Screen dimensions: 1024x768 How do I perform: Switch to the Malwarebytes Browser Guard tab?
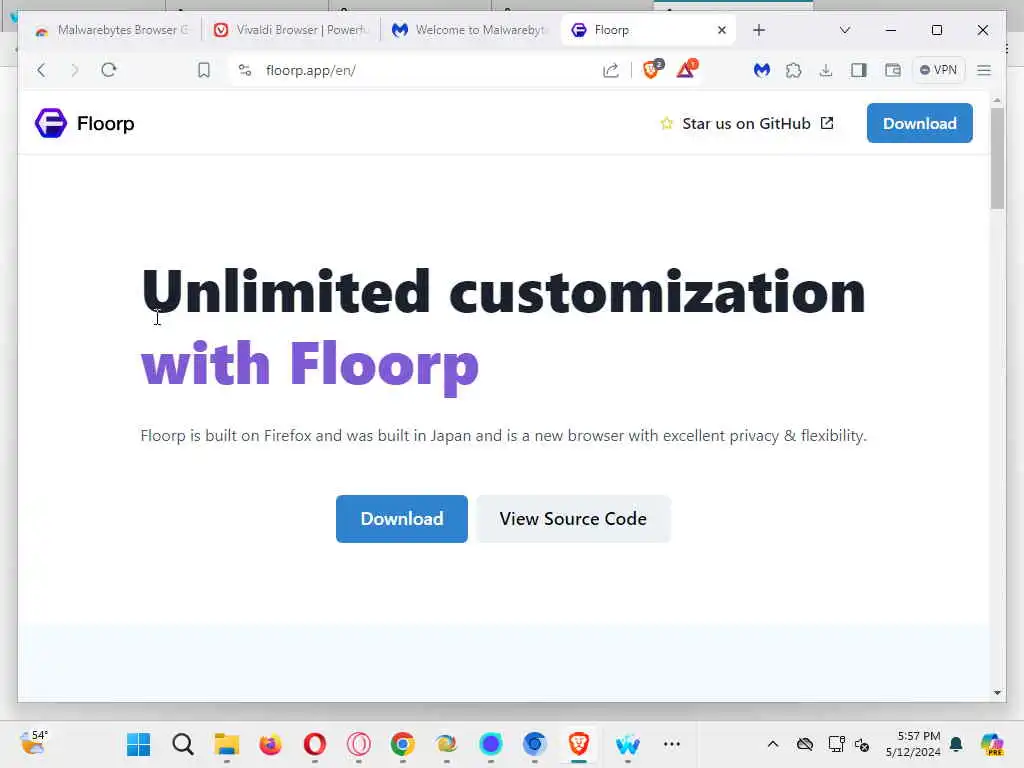point(112,30)
